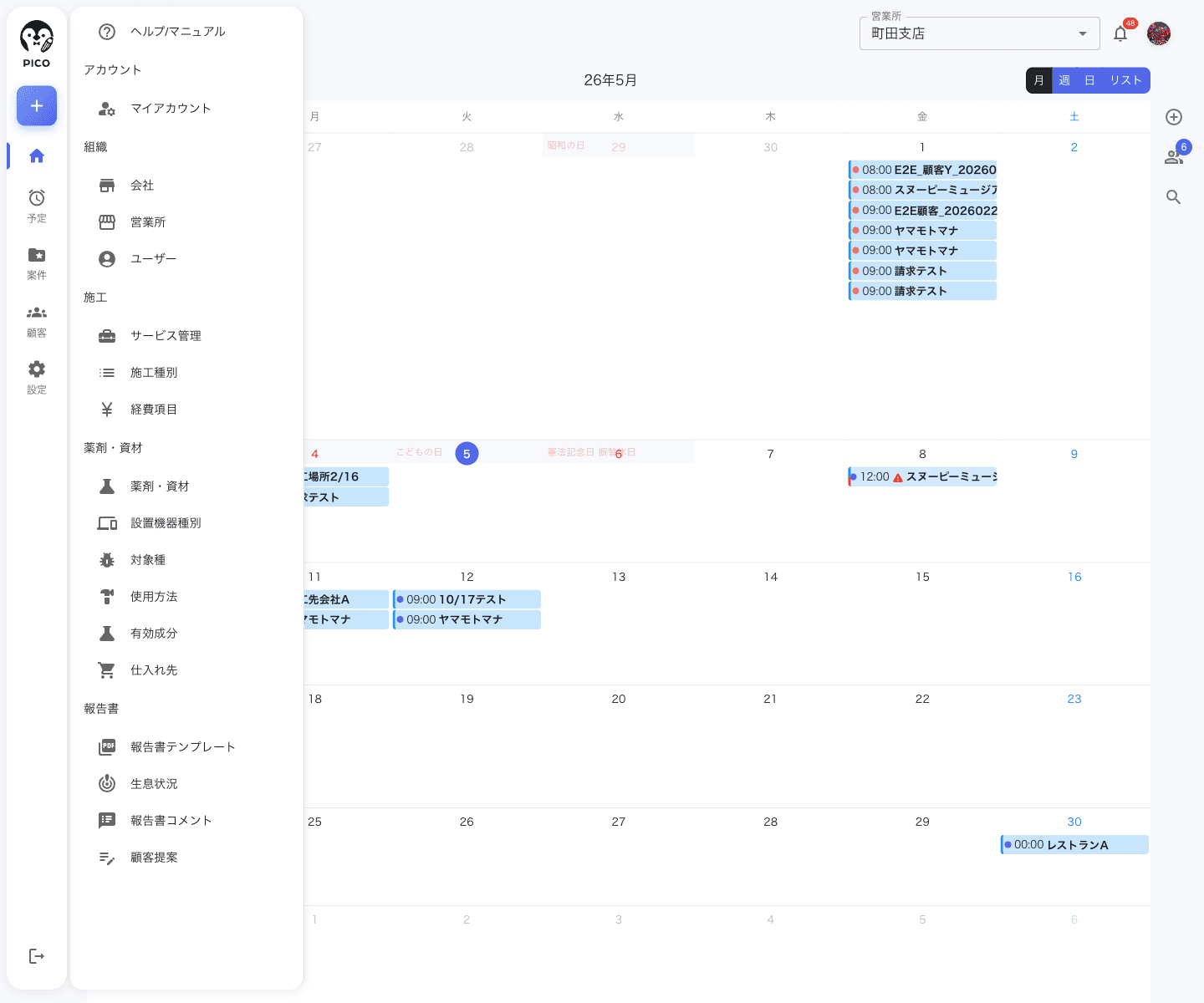Open サービス管理 menu item
Screen dimensions: 1204x1003
coord(186,336)
